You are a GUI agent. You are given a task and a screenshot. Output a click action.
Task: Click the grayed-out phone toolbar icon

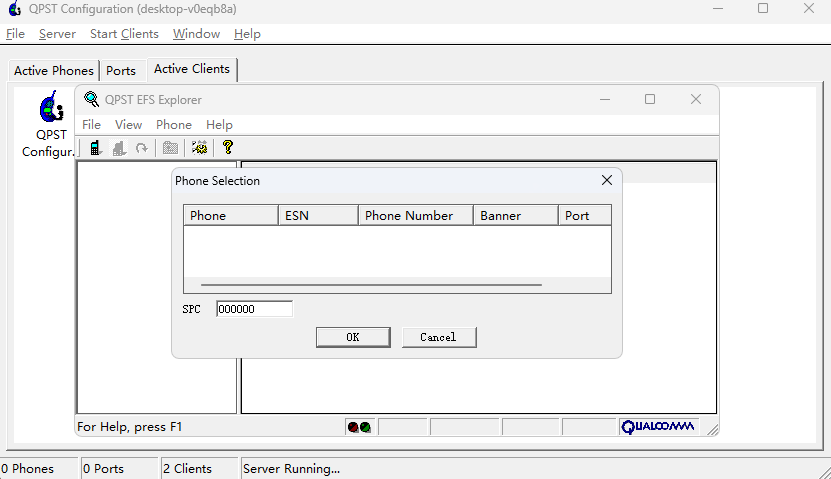[x=119, y=148]
